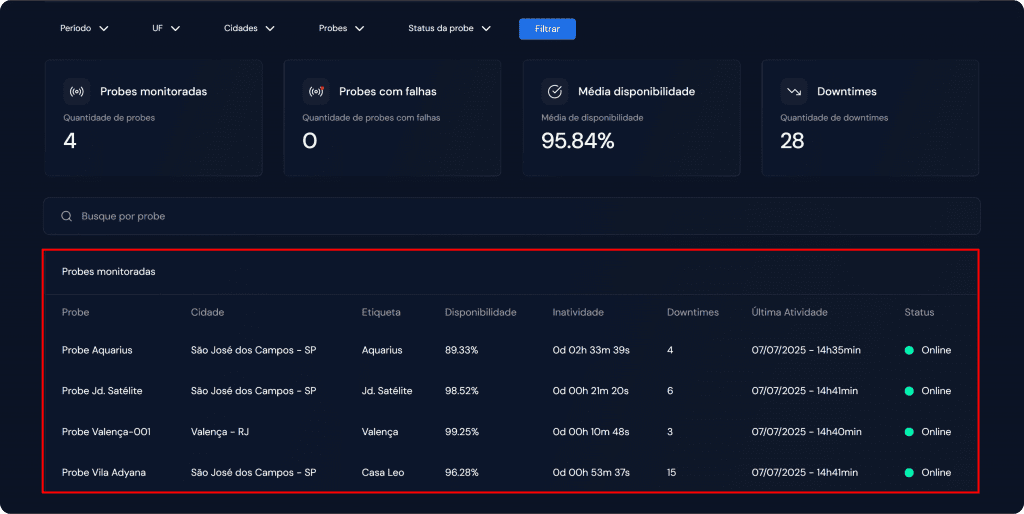Click the Downtimes trending-down icon

click(x=793, y=91)
